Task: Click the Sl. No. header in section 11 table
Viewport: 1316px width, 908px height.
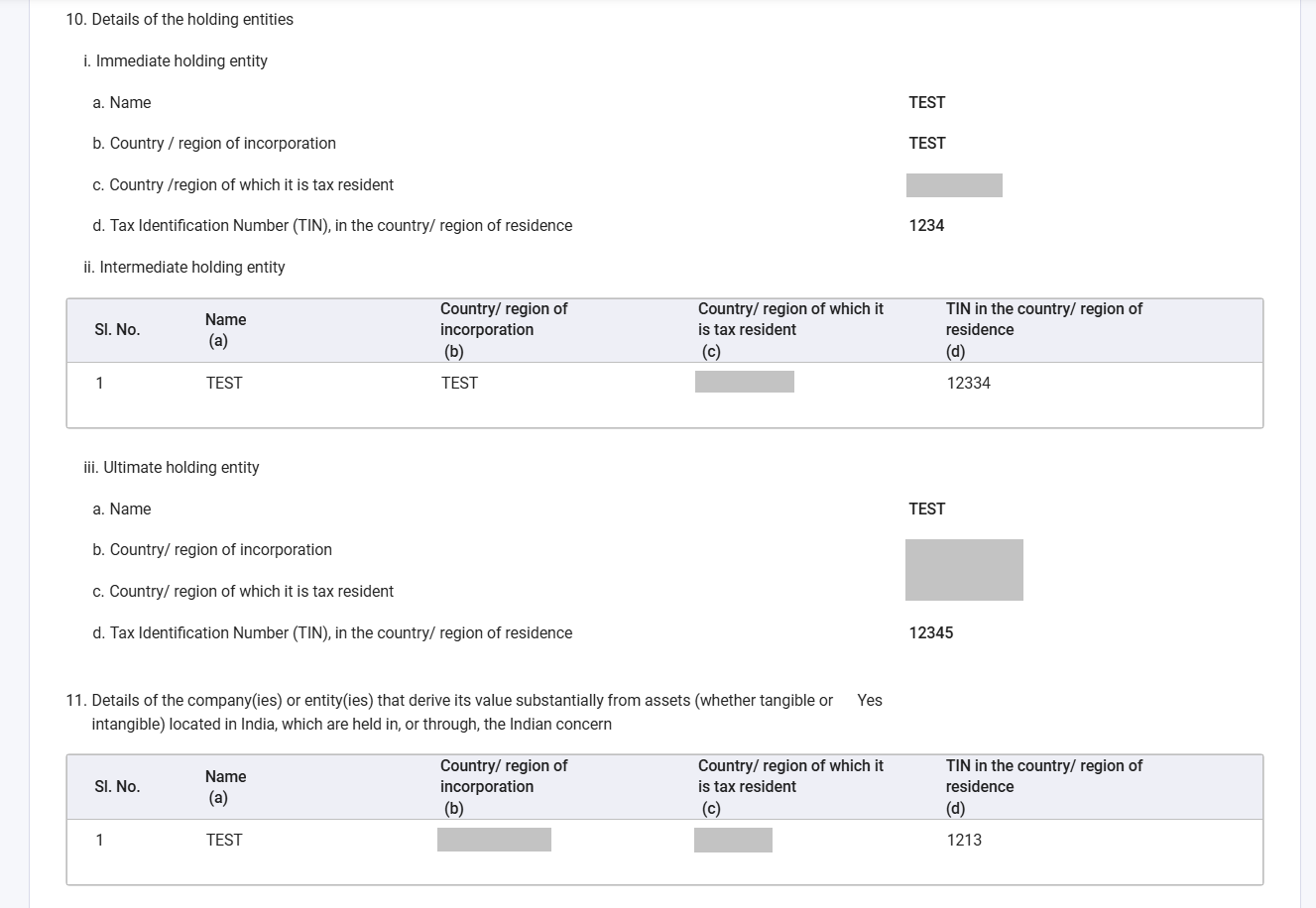Action: point(117,786)
